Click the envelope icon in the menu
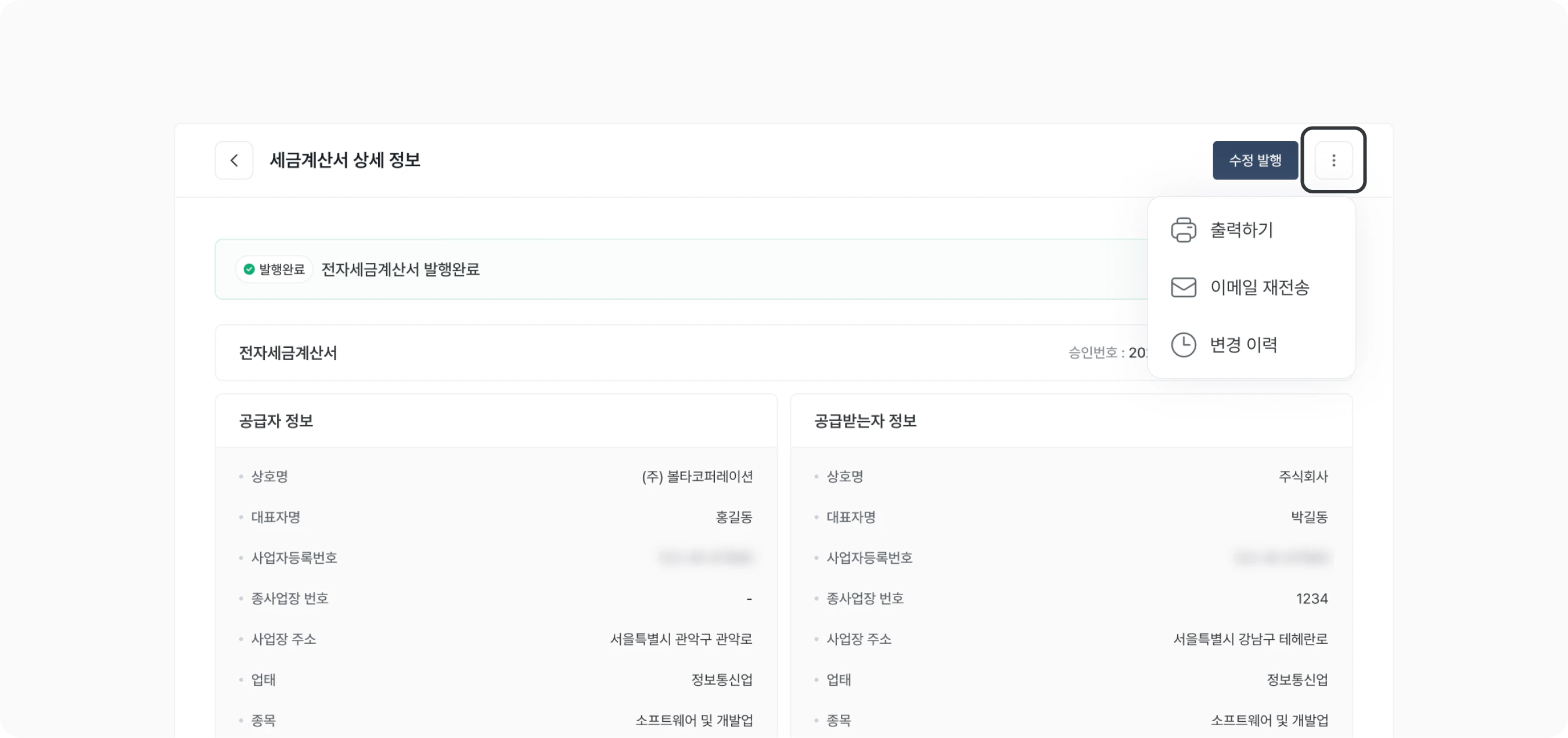 coord(1184,287)
